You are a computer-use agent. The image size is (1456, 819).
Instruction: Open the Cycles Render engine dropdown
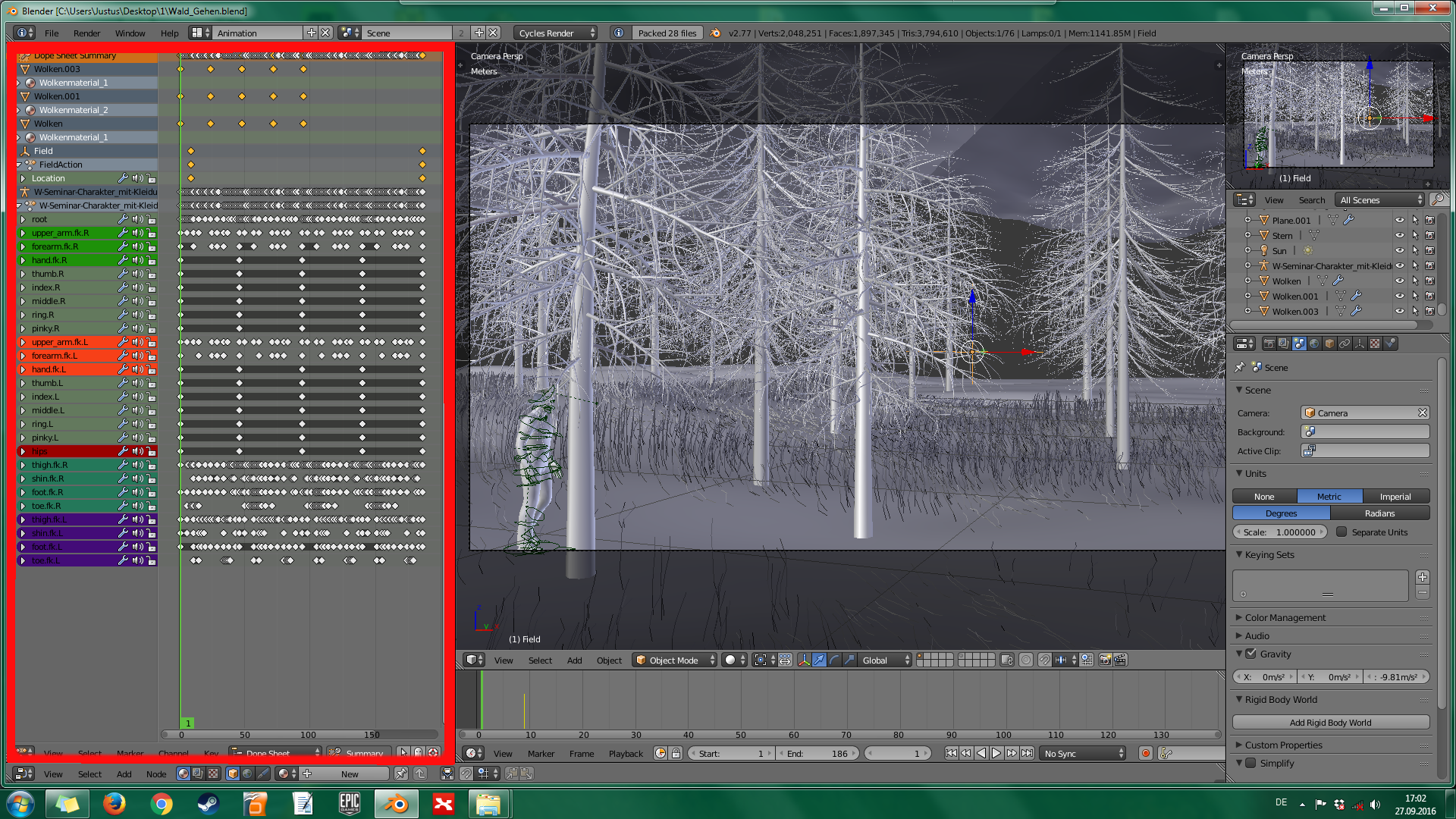click(x=556, y=33)
